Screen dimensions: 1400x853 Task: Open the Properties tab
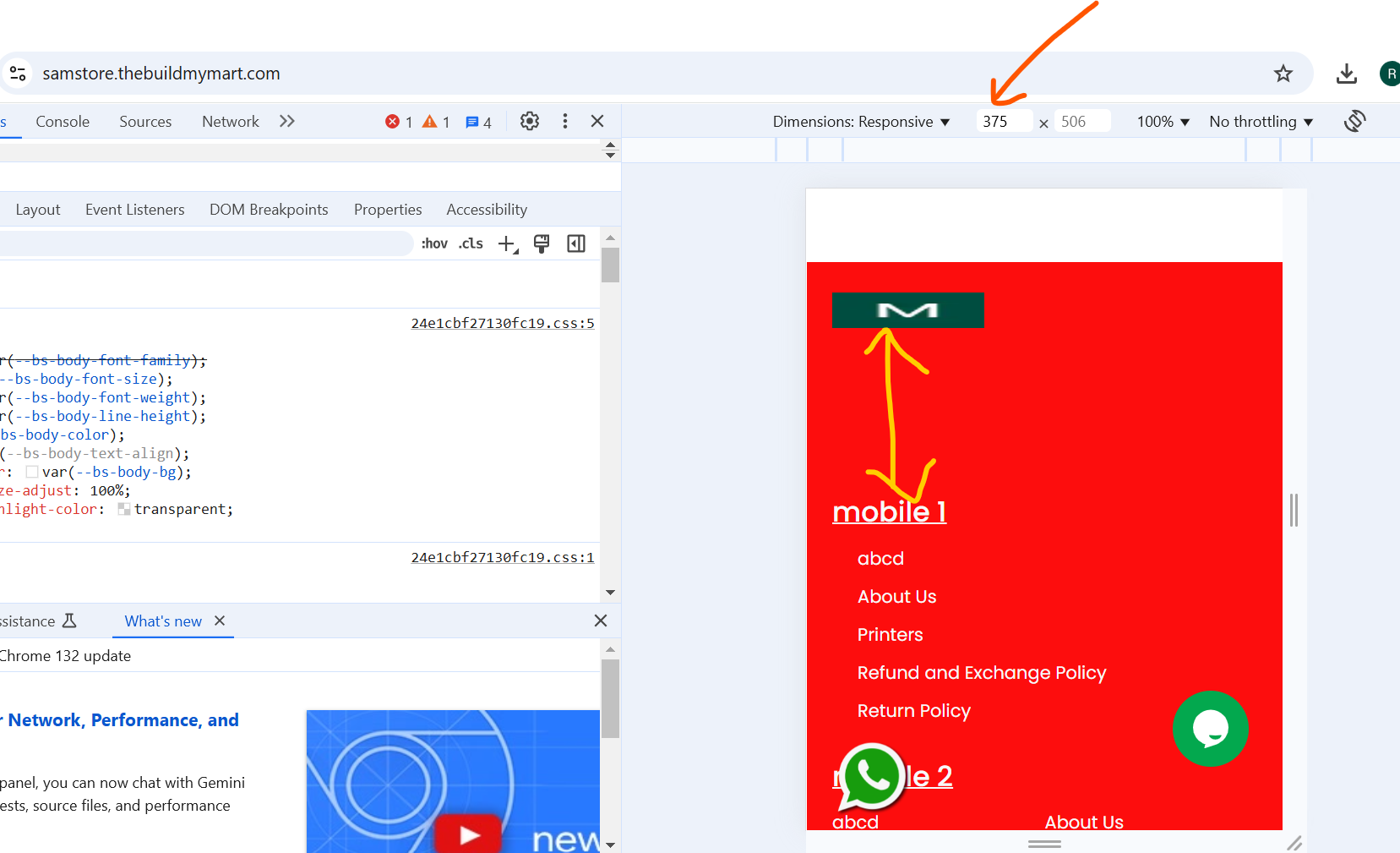tap(388, 210)
